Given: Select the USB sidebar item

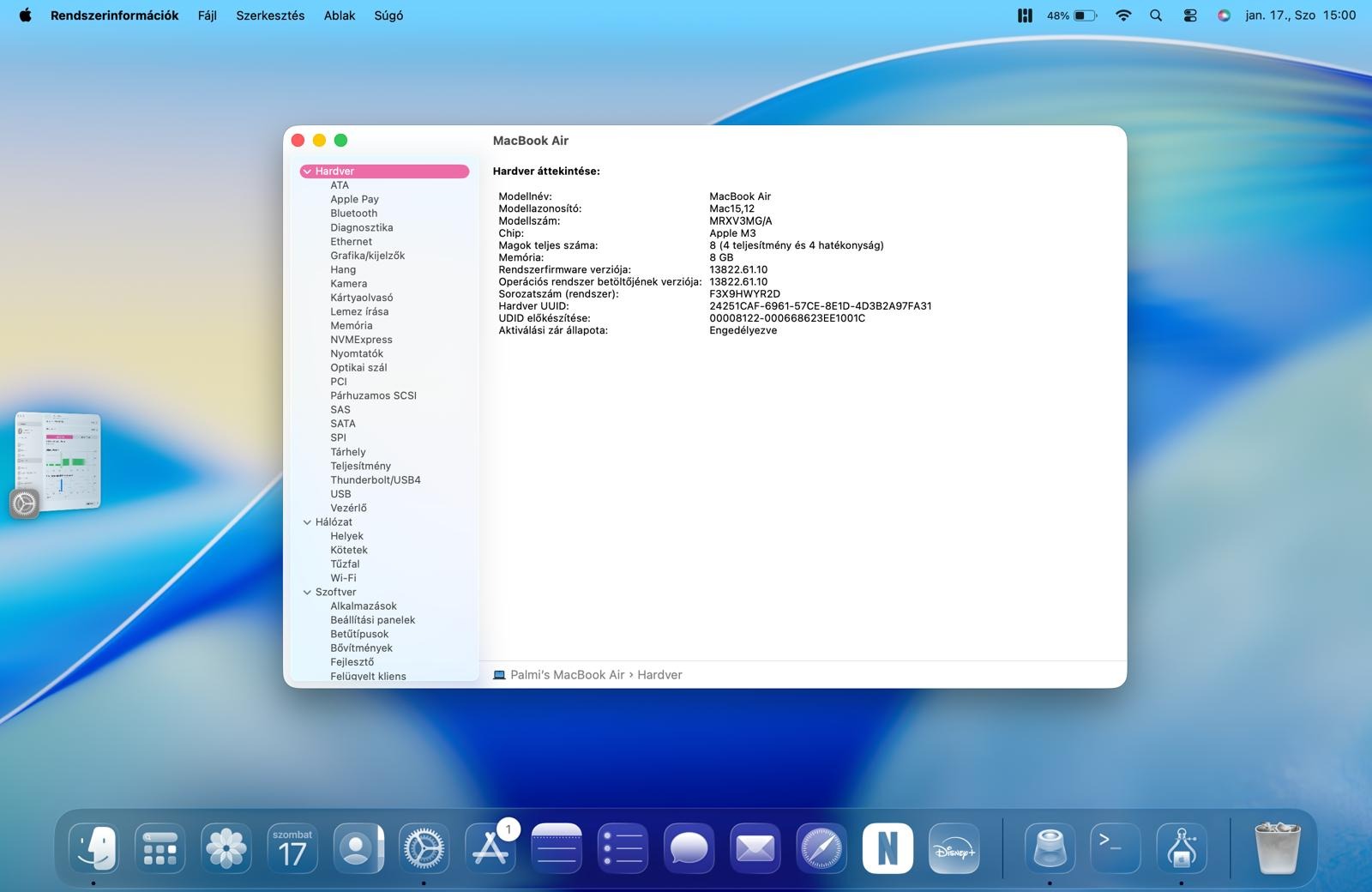Looking at the screenshot, I should 340,494.
